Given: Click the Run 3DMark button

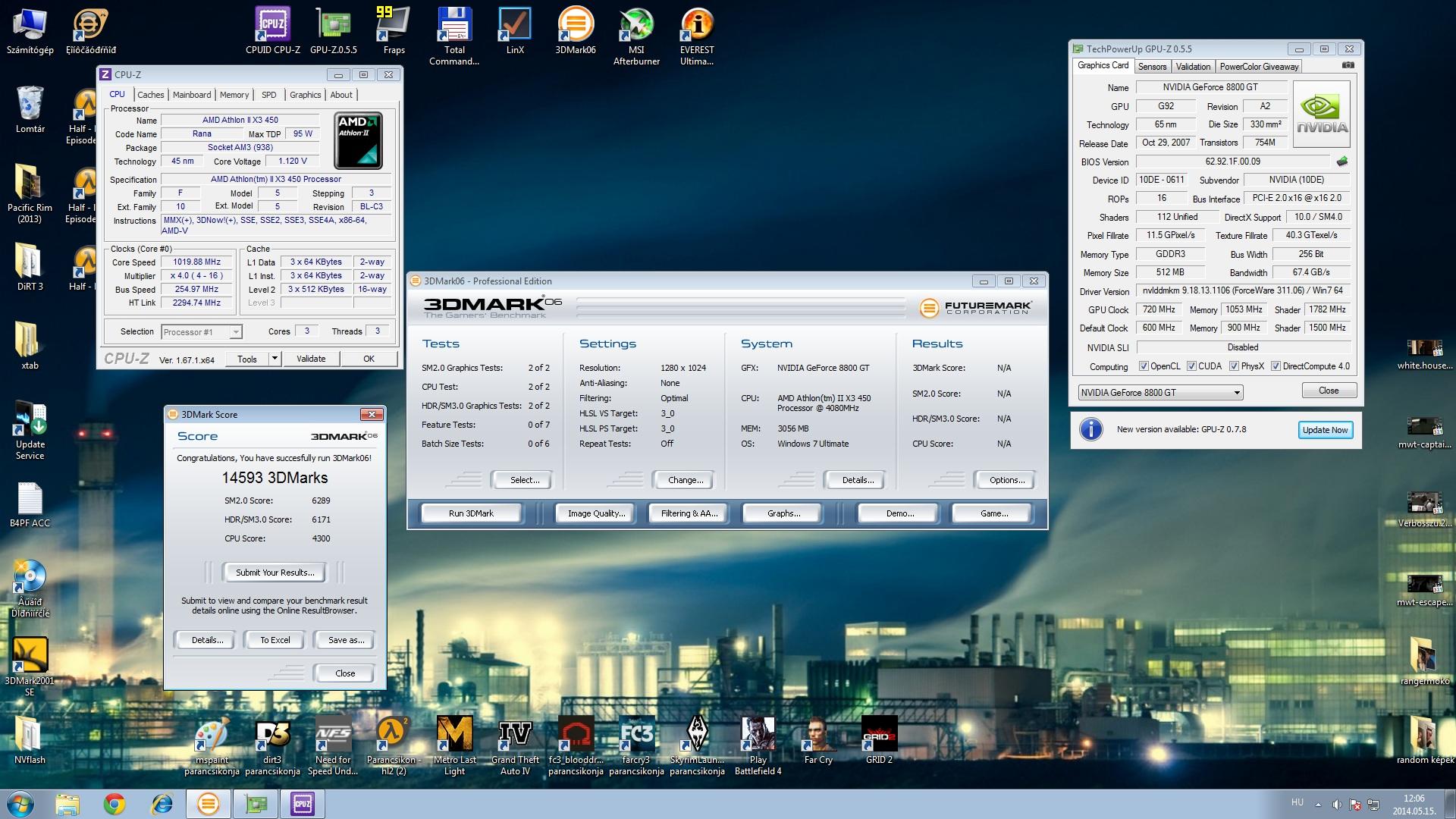Looking at the screenshot, I should pyautogui.click(x=471, y=513).
